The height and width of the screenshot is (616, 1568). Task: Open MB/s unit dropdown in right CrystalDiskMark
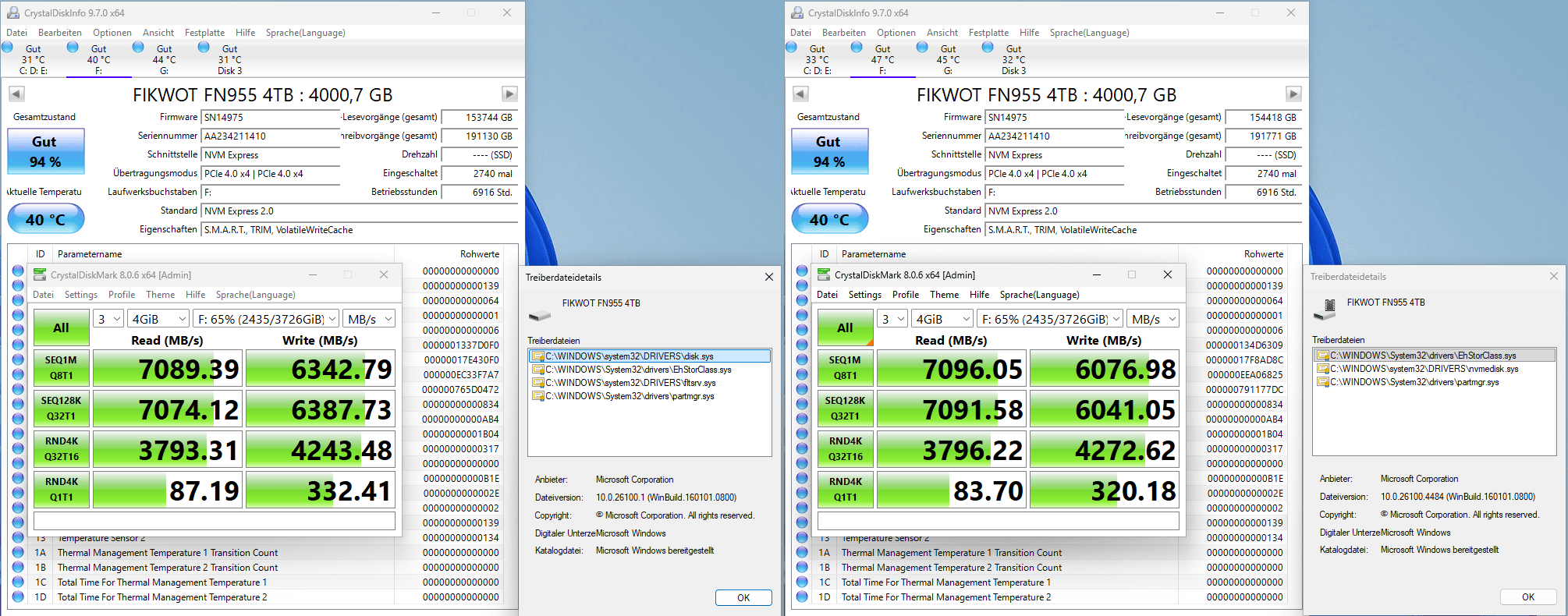(x=1153, y=319)
